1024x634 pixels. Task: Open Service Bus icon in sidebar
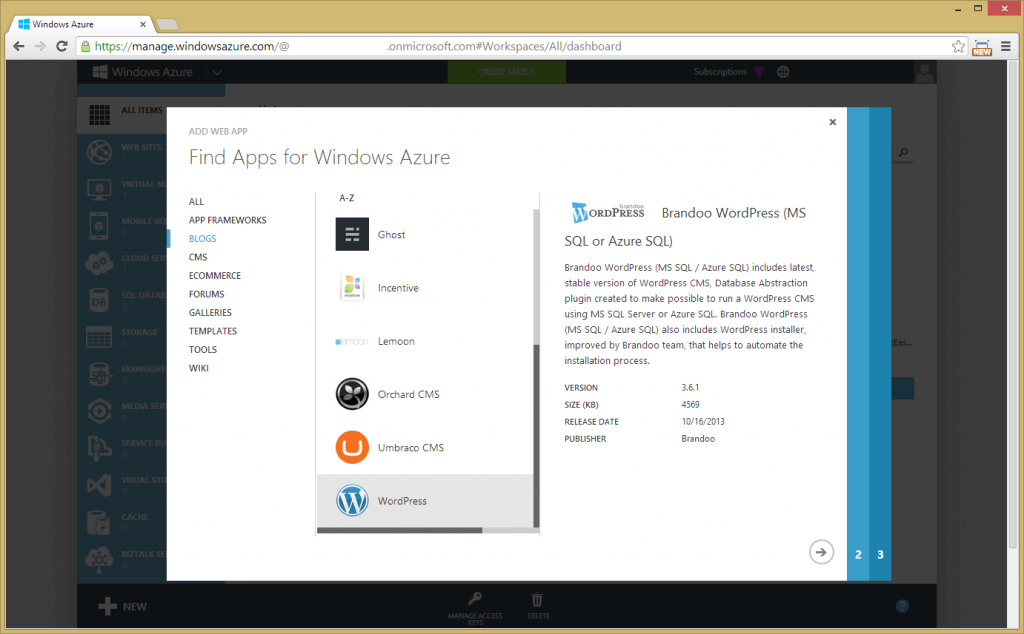pyautogui.click(x=99, y=448)
